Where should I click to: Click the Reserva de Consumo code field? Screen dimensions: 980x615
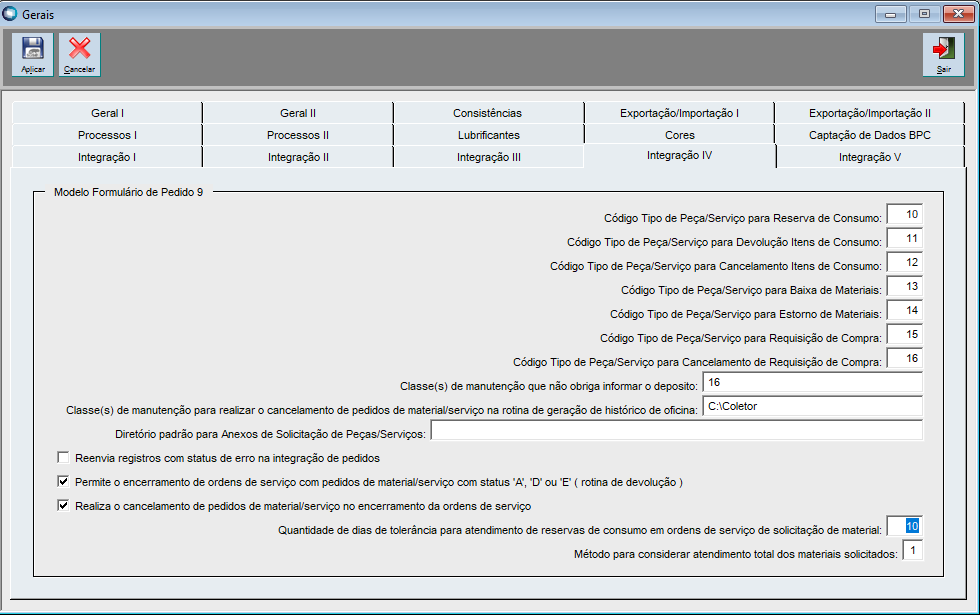(x=904, y=214)
